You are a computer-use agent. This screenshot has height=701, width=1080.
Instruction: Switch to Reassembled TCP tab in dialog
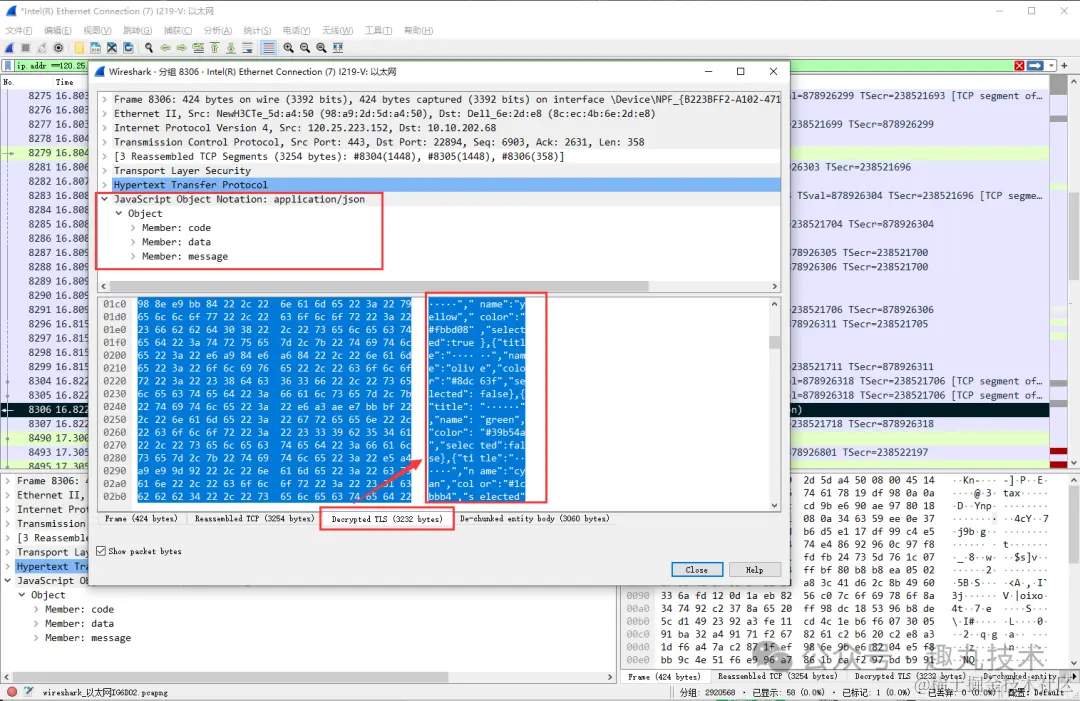coord(254,519)
